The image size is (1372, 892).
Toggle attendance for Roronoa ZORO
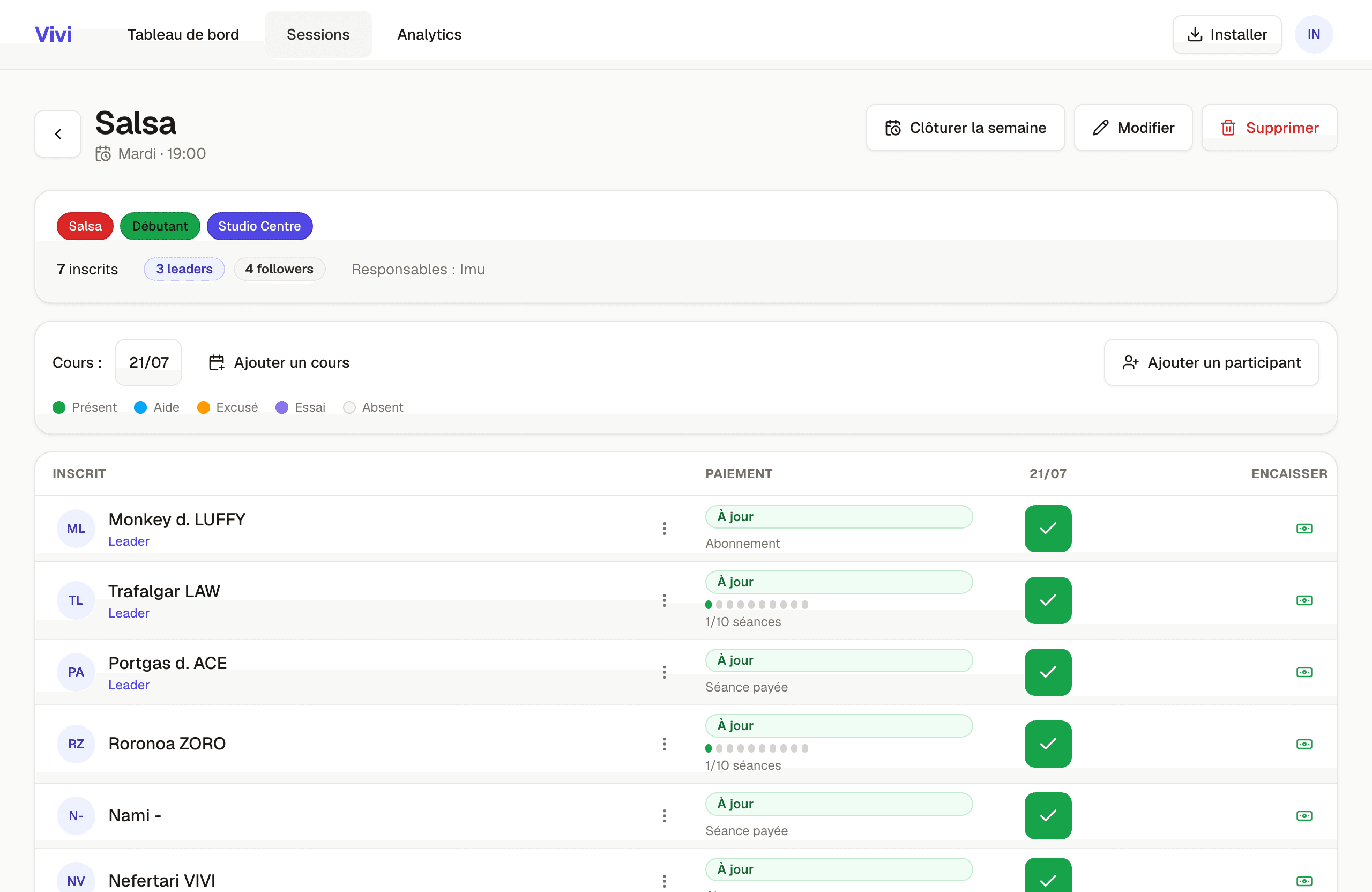(1047, 745)
